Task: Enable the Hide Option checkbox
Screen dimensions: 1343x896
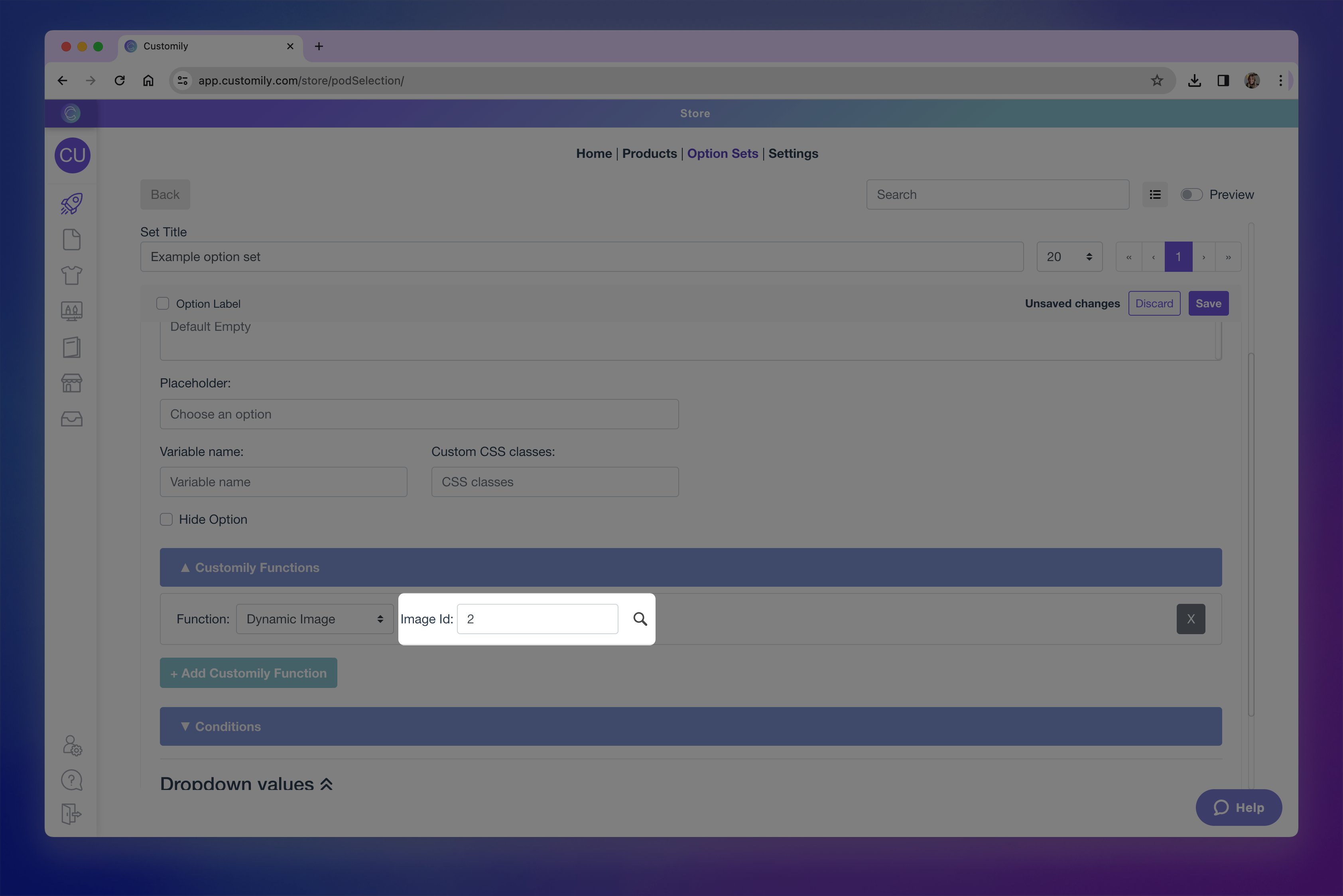Action: click(x=166, y=519)
